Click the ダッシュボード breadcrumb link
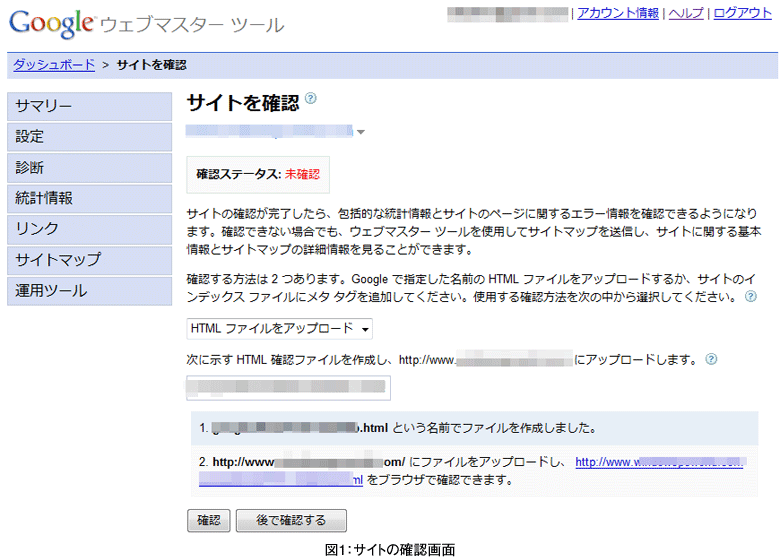The image size is (780, 560). 54,65
